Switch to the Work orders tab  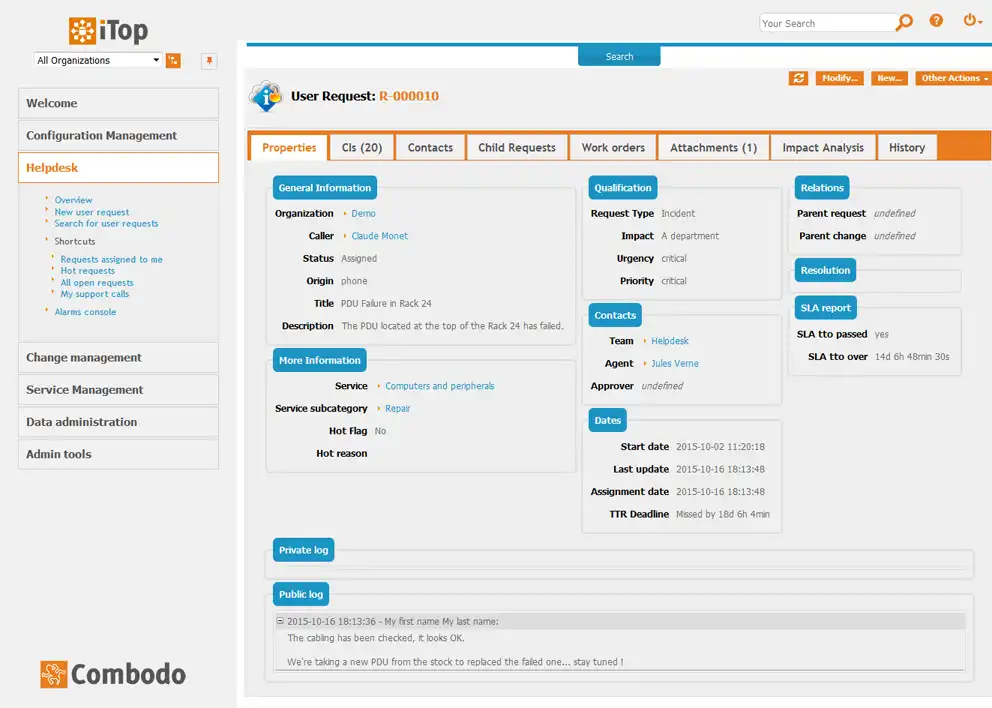pyautogui.click(x=612, y=147)
